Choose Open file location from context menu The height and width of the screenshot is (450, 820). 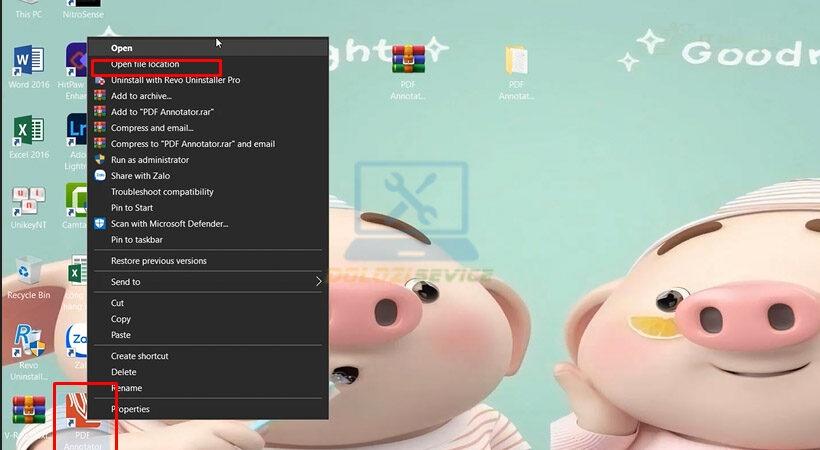tap(145, 64)
